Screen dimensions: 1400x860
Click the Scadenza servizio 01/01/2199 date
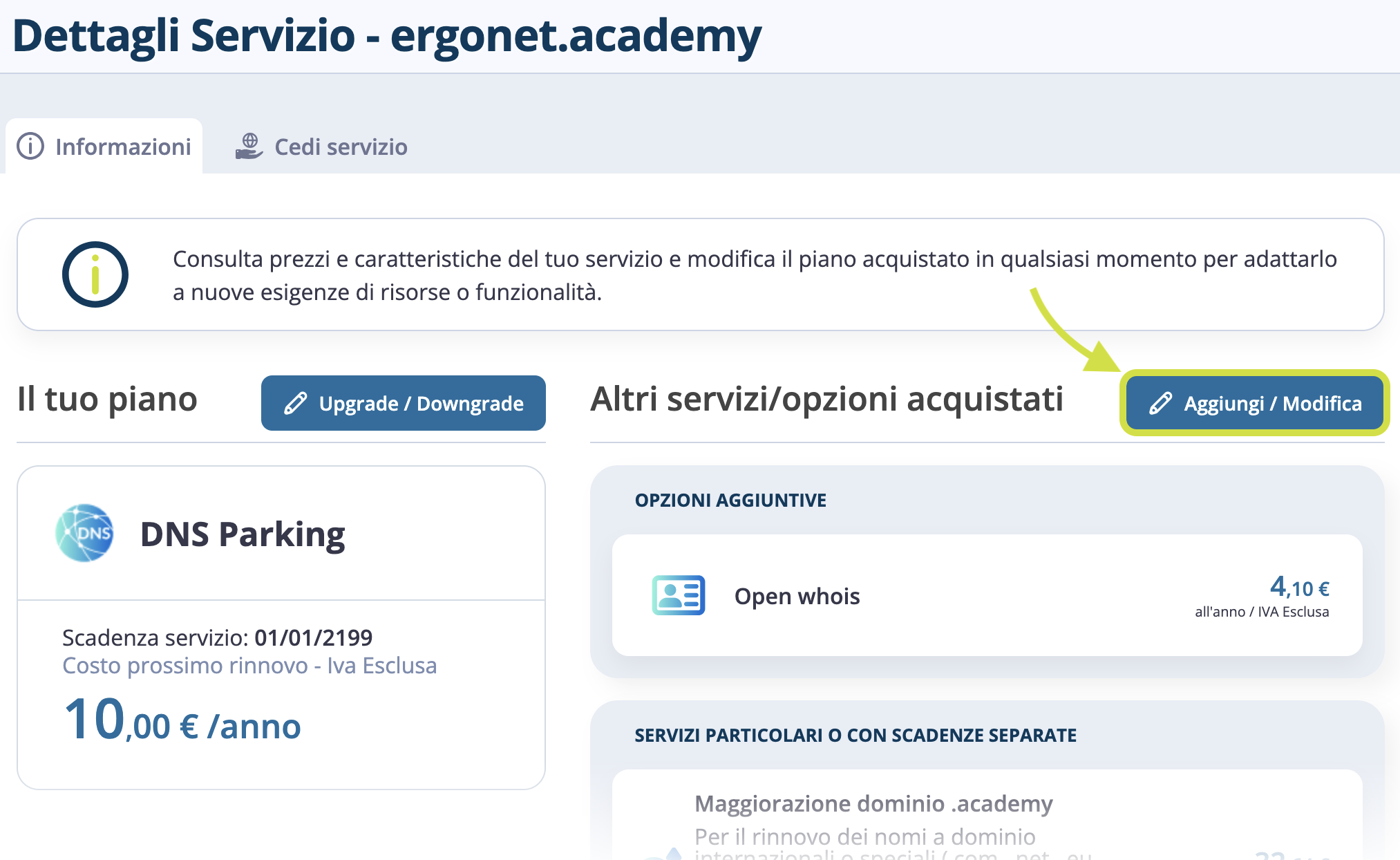point(314,637)
